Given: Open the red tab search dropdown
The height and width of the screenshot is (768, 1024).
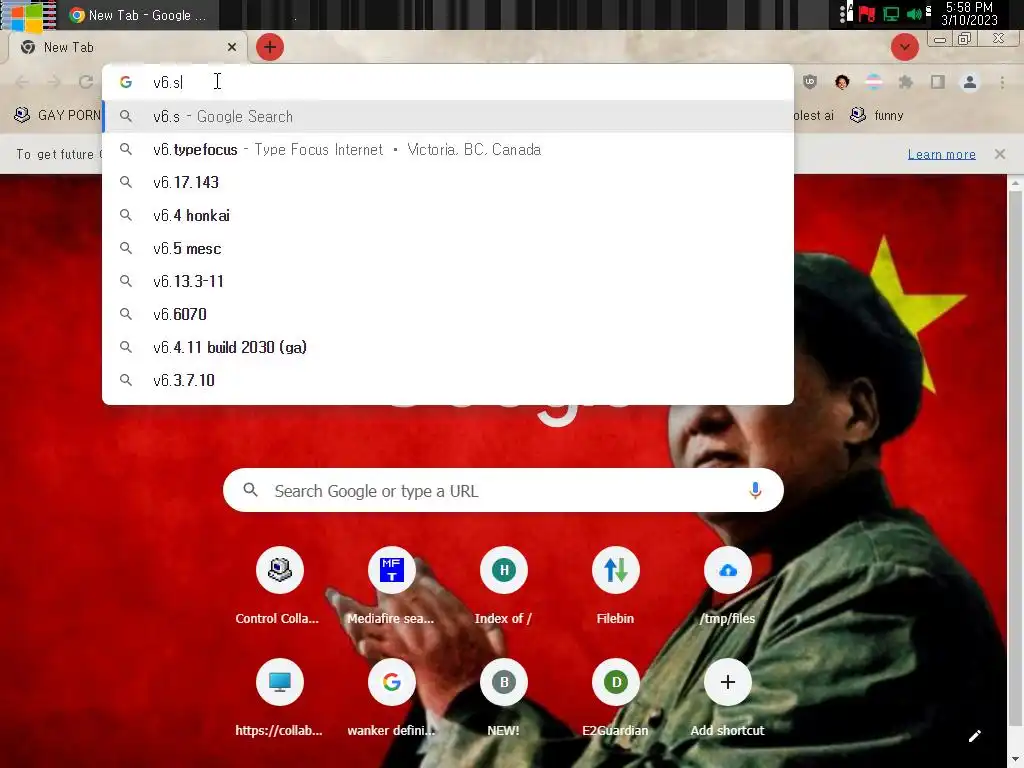Looking at the screenshot, I should [x=904, y=47].
